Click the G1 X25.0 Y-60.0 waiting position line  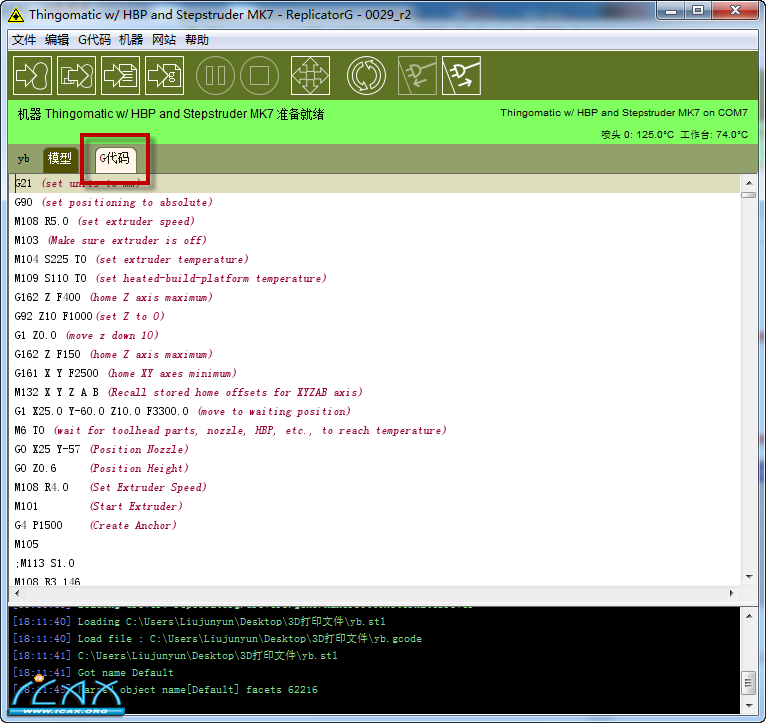[x=183, y=412]
